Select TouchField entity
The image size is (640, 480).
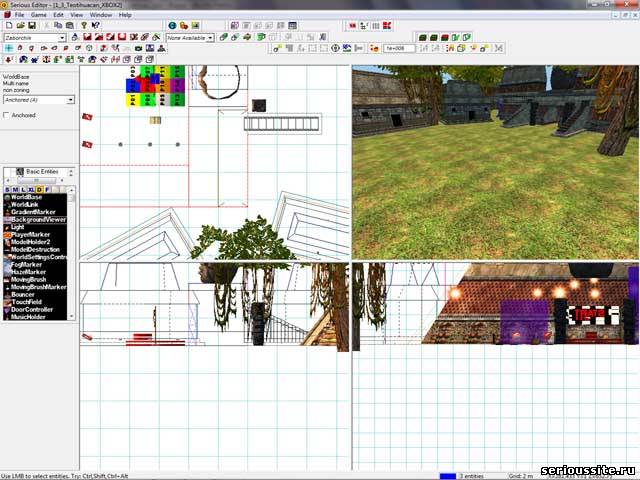click(35, 302)
